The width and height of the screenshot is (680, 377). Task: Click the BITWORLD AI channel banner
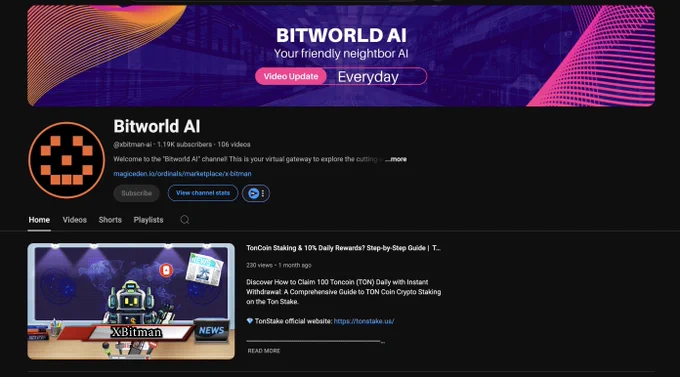pyautogui.click(x=341, y=56)
